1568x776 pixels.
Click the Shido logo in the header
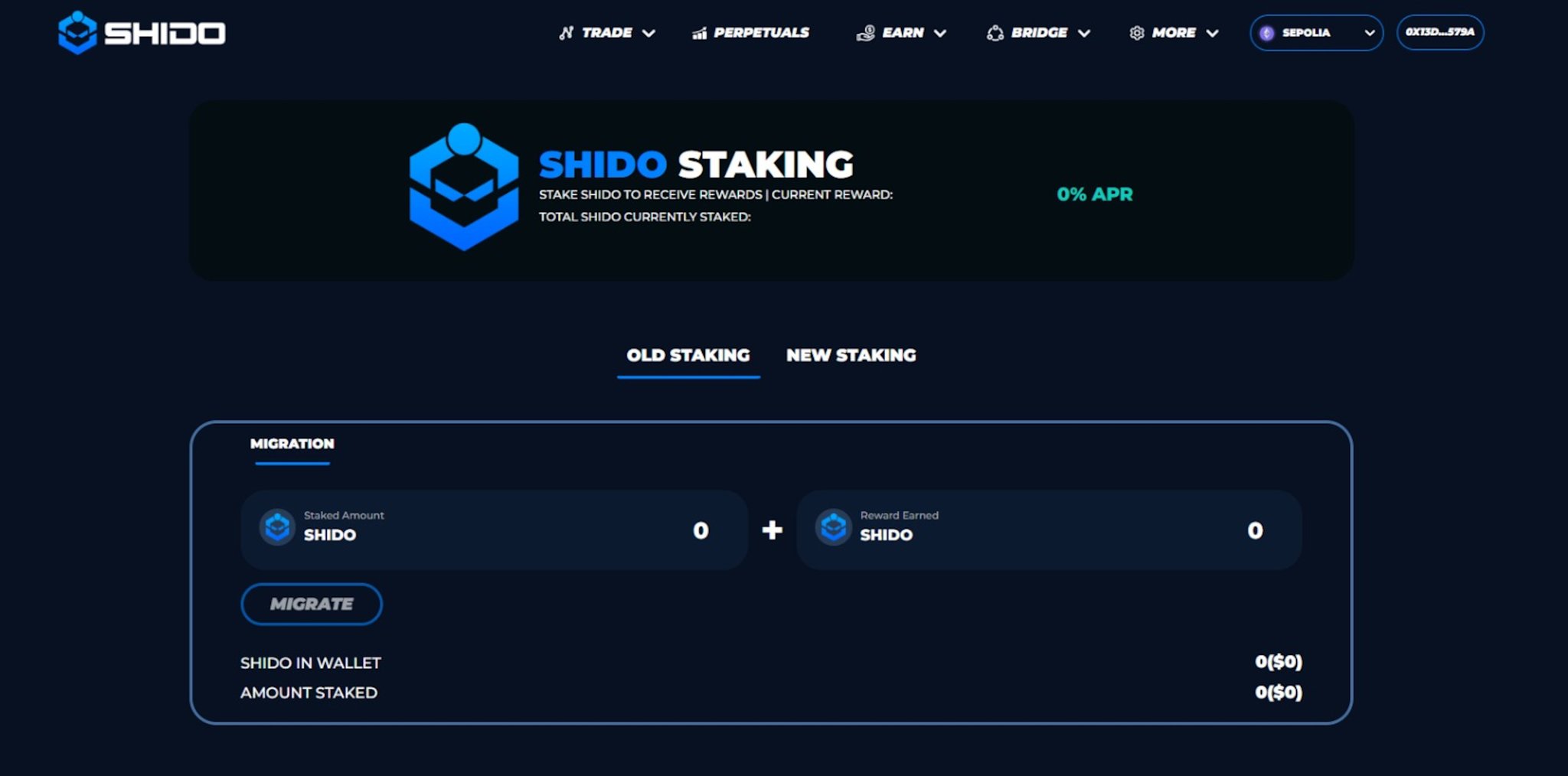(x=142, y=33)
